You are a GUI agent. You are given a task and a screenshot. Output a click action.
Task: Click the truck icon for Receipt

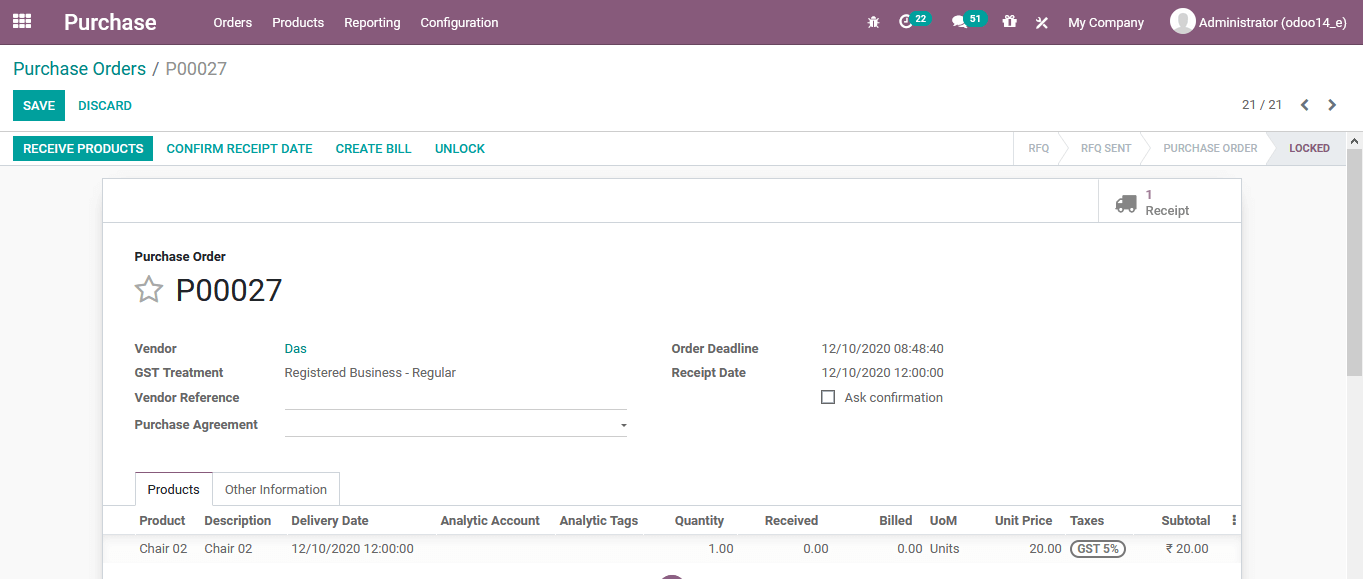1126,203
